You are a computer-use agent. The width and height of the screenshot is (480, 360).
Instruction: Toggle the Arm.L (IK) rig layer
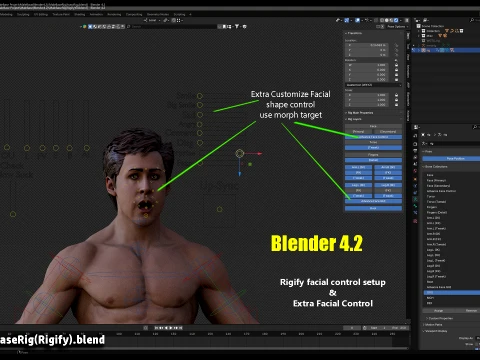coord(358,167)
